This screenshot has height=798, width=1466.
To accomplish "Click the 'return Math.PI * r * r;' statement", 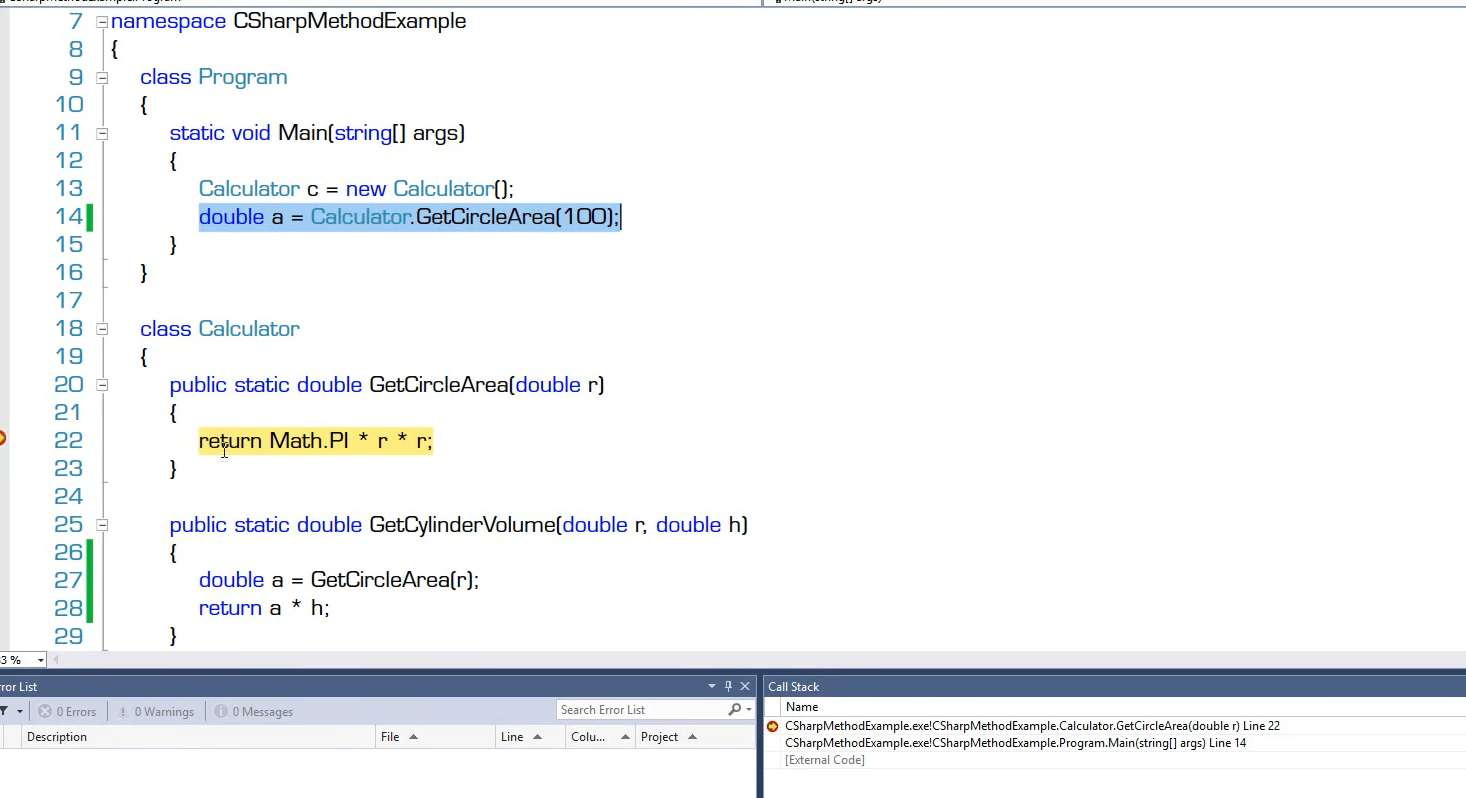I will (316, 440).
